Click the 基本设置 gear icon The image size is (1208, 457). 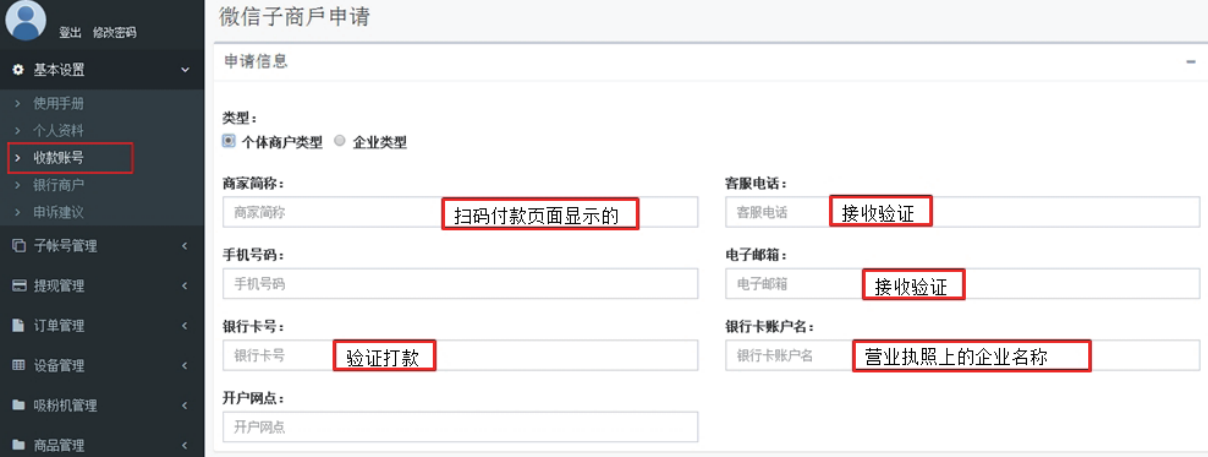(18, 70)
